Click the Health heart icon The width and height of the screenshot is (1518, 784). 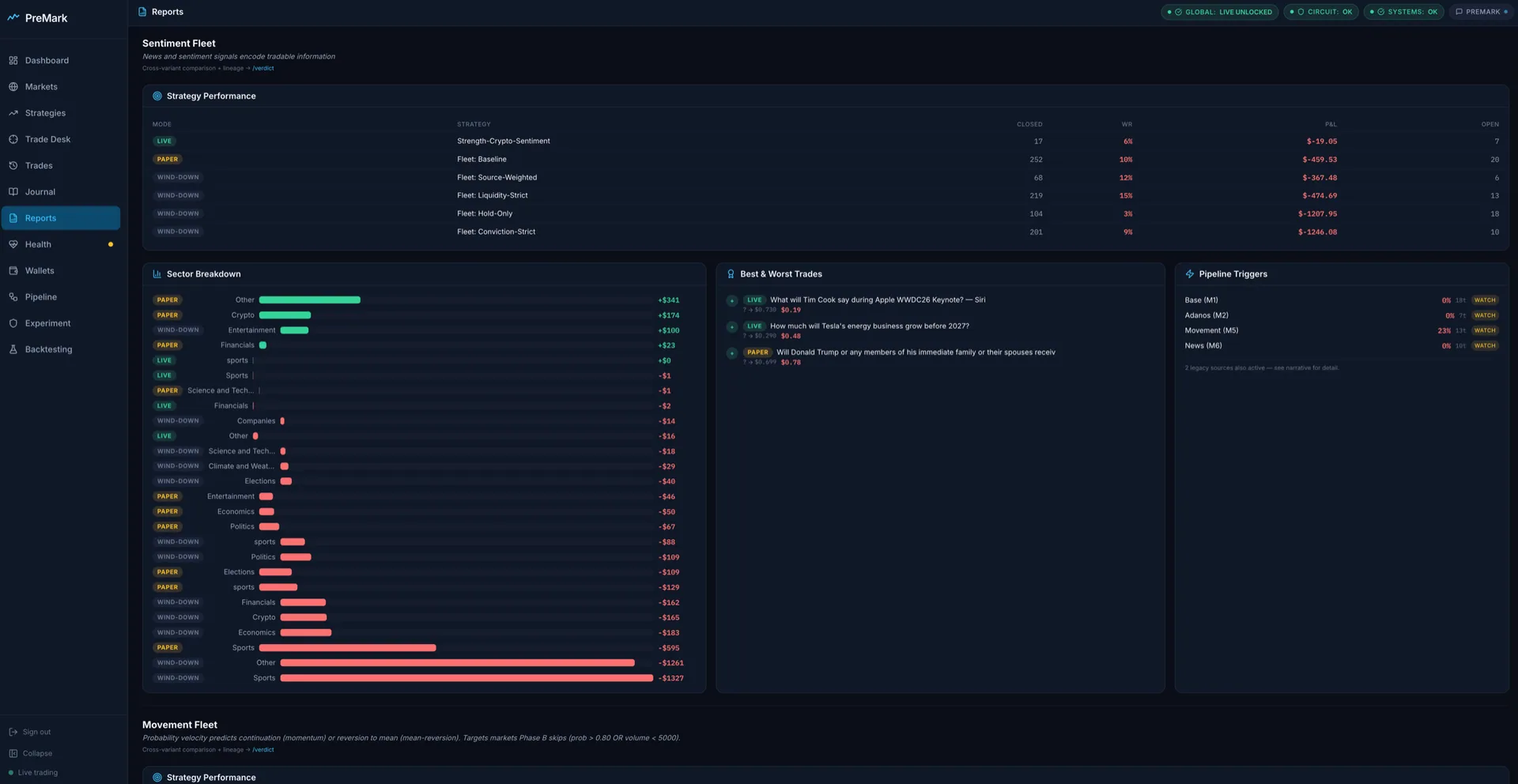click(13, 244)
